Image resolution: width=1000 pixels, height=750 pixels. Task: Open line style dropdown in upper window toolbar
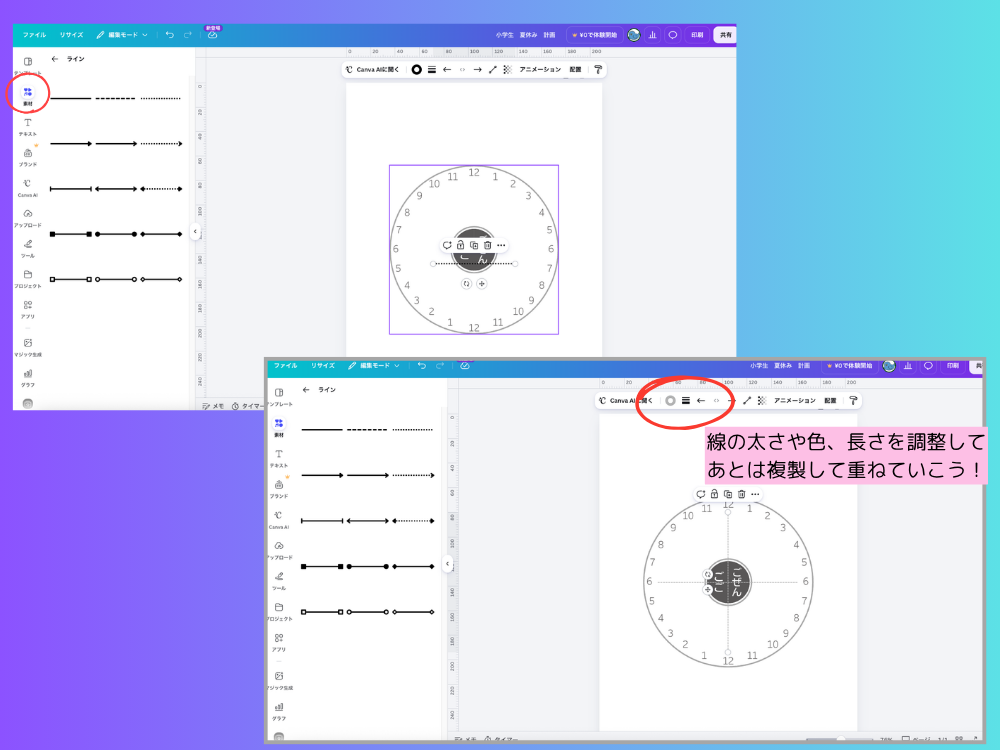pyautogui.click(x=432, y=70)
